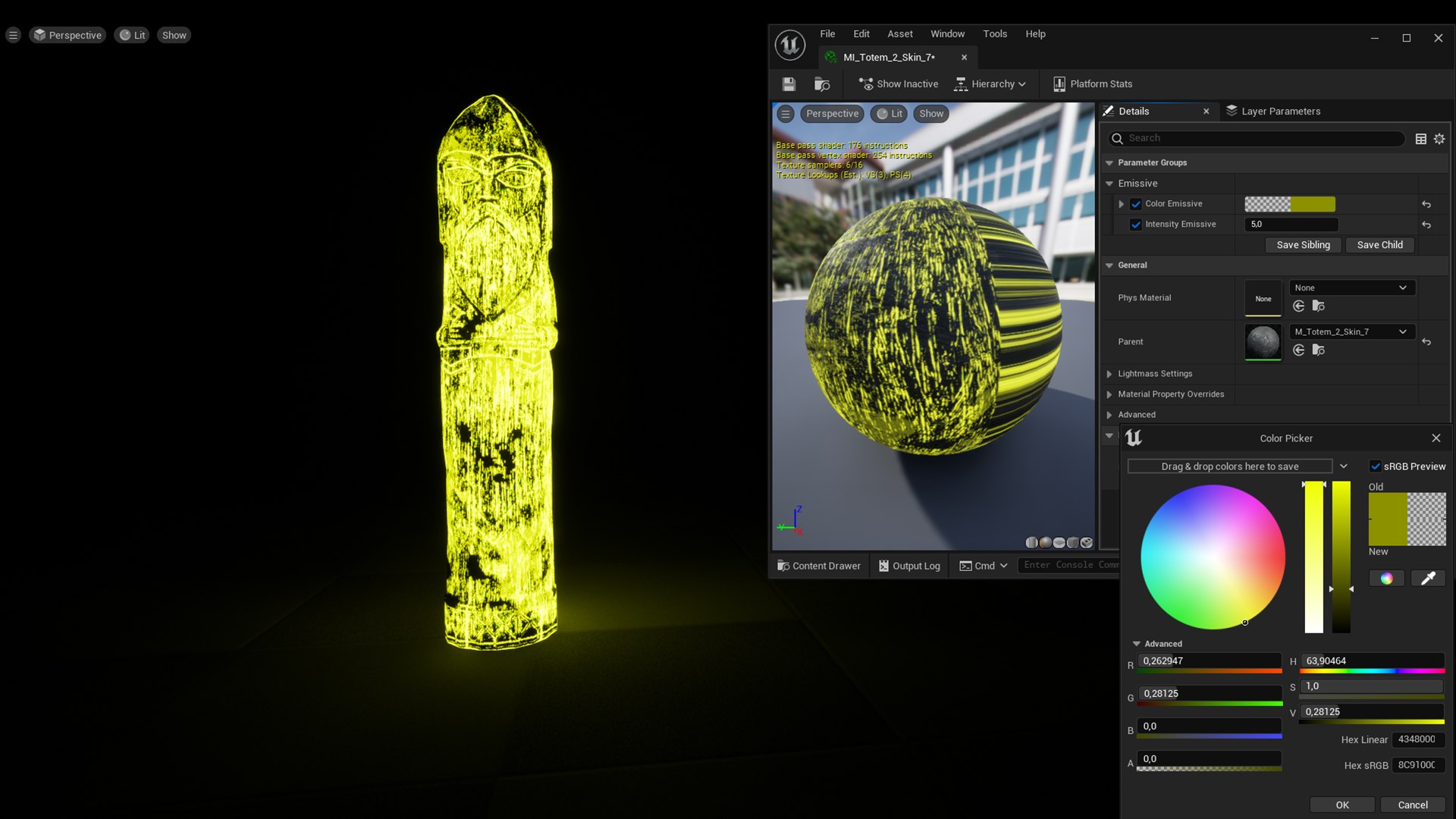The image size is (1456, 819).
Task: Reset Color Emissive to default value
Action: pos(1426,204)
